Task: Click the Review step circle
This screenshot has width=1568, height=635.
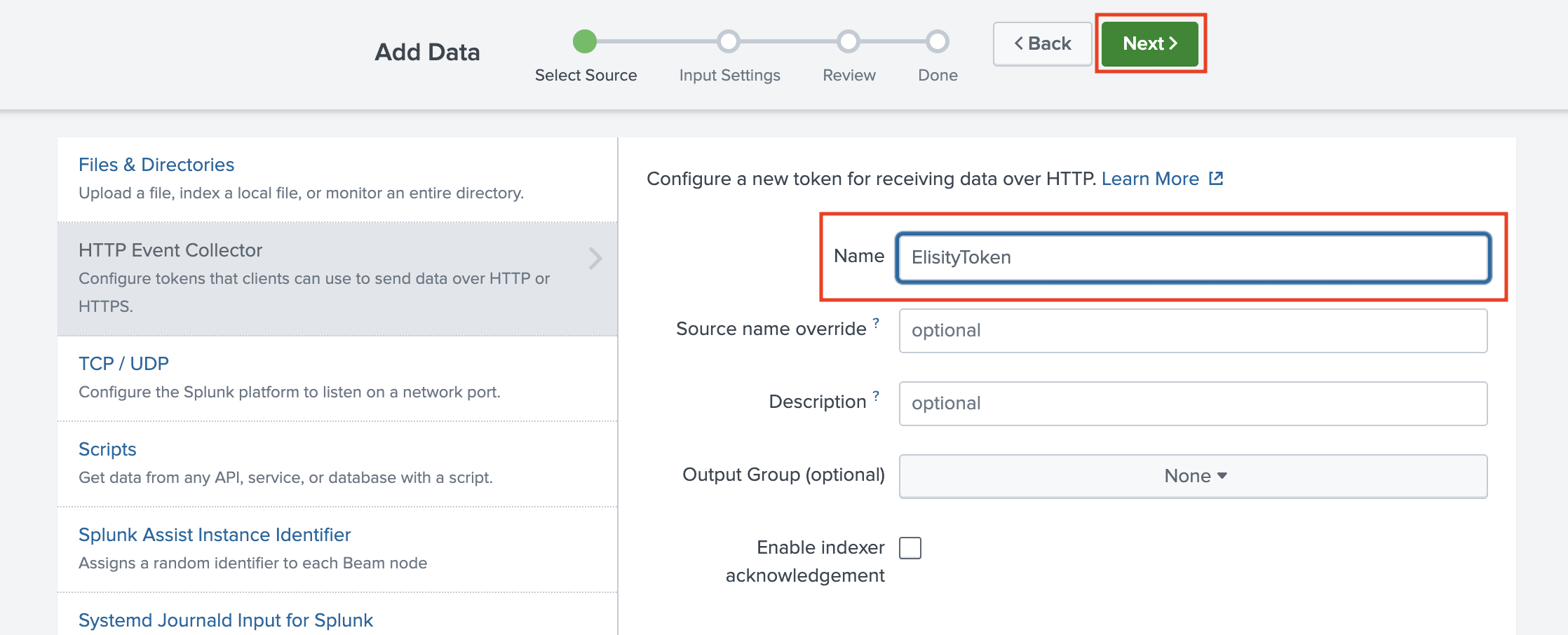Action: click(x=849, y=41)
